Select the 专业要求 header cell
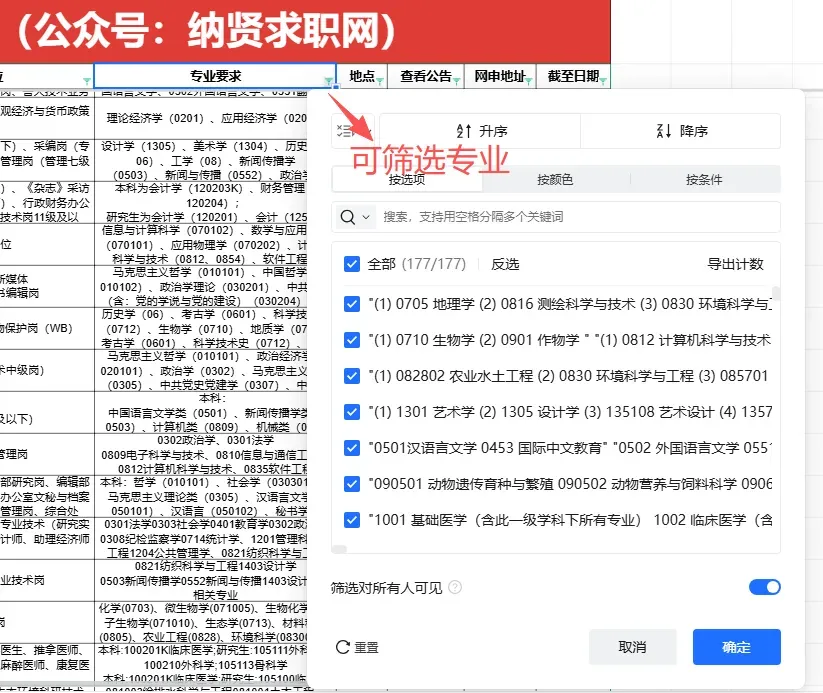Viewport: 823px width, 693px height. click(215, 76)
